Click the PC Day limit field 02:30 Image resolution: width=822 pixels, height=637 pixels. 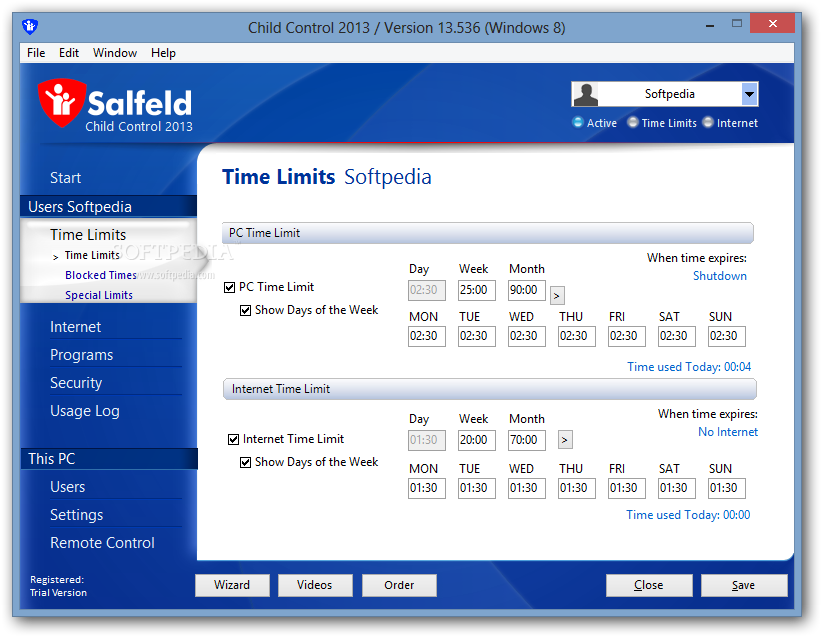click(x=427, y=290)
